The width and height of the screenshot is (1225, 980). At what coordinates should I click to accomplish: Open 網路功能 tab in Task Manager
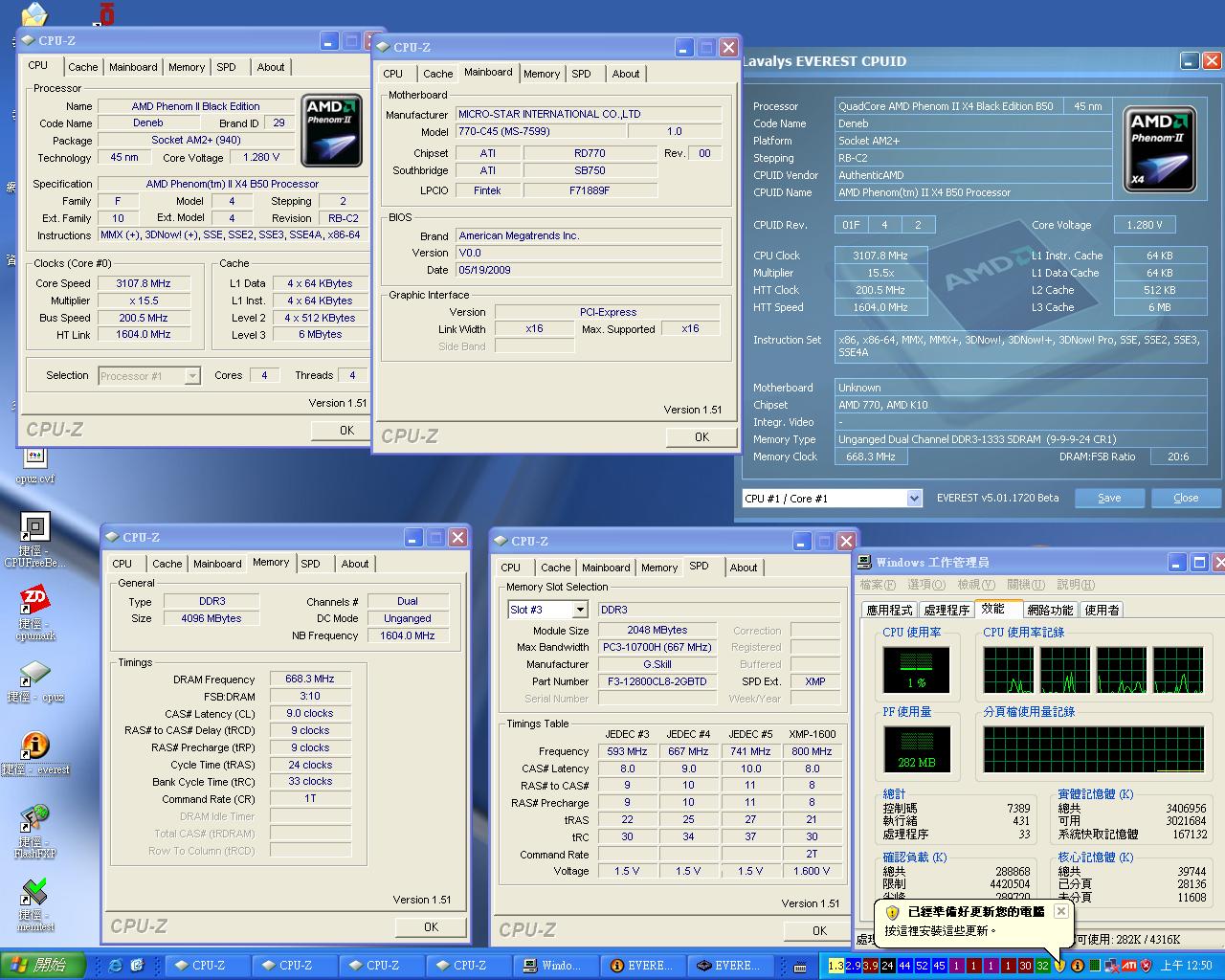click(1050, 610)
